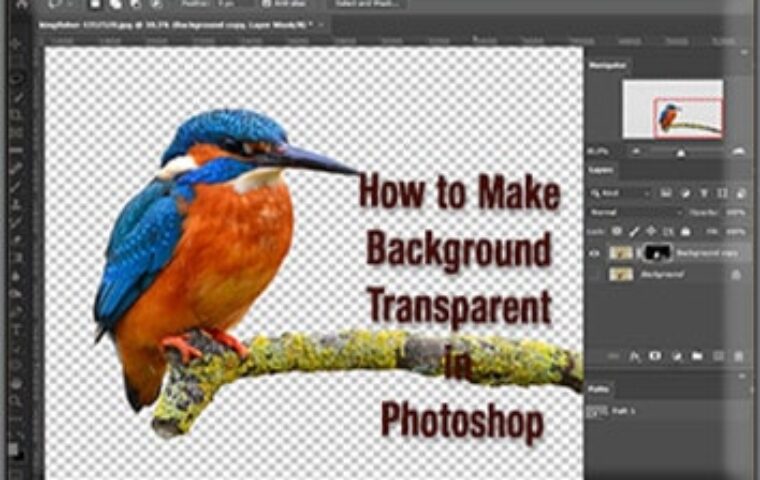Select the Gradient tool
The height and width of the screenshot is (480, 760).
(x=16, y=258)
